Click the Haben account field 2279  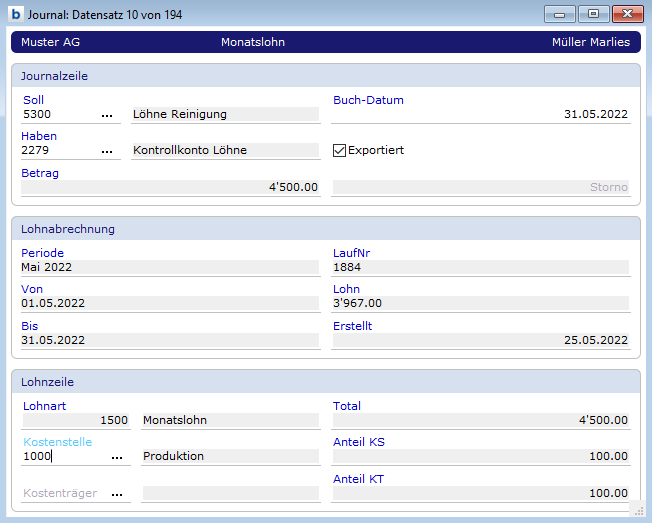(x=58, y=151)
